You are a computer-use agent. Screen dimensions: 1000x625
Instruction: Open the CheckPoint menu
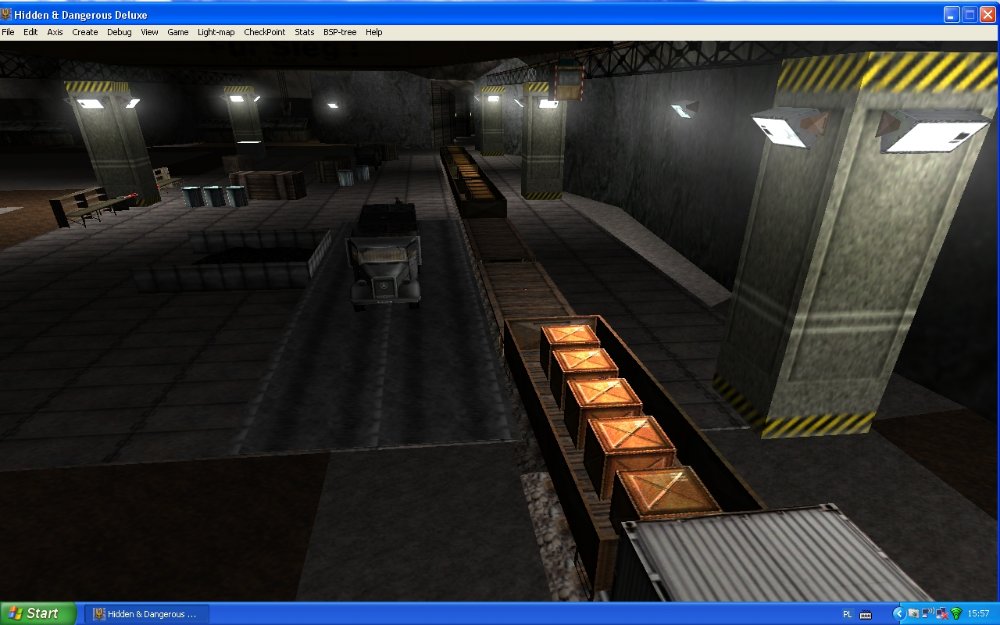(264, 32)
